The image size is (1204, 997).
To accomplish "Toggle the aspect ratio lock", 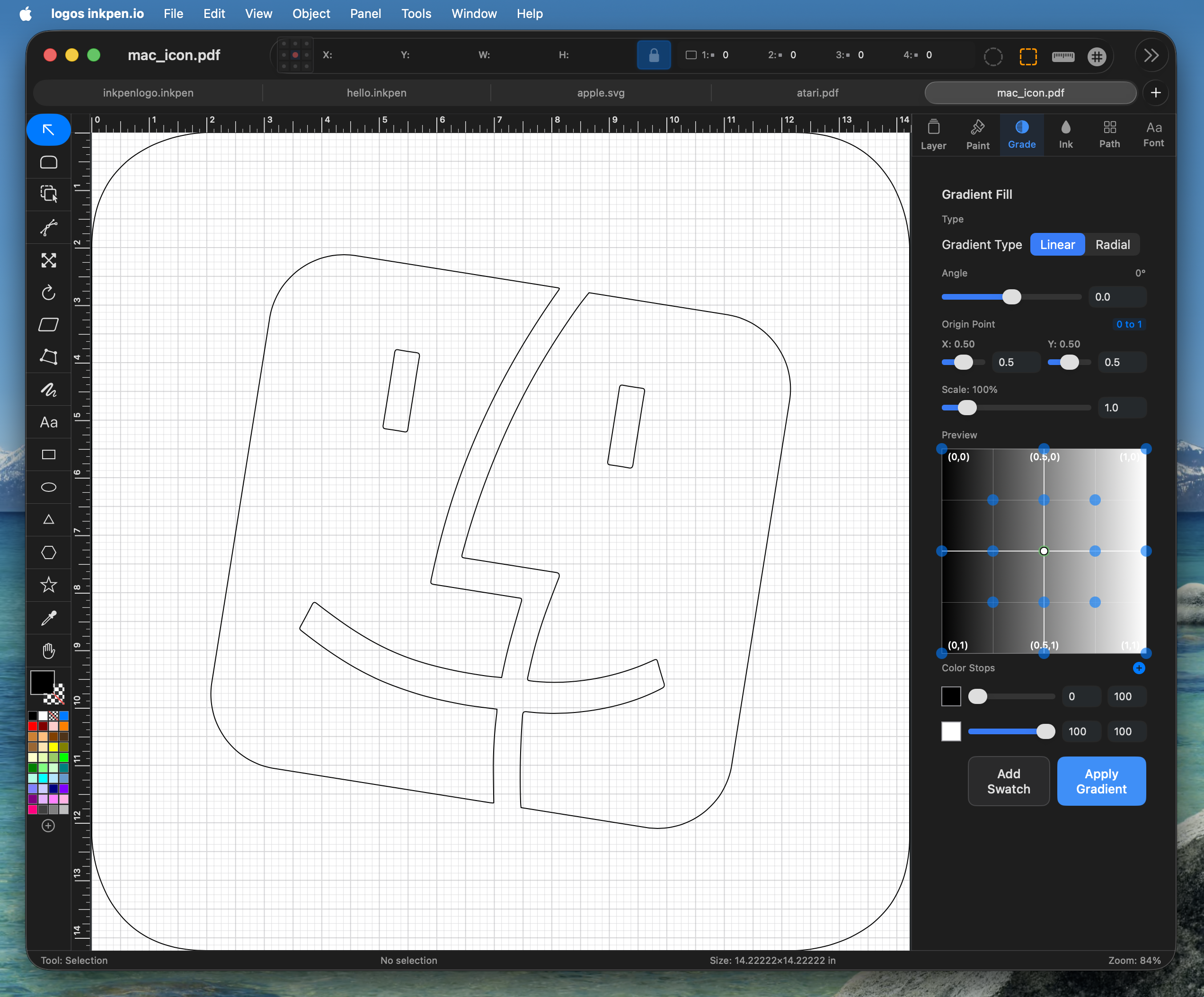I will point(654,55).
